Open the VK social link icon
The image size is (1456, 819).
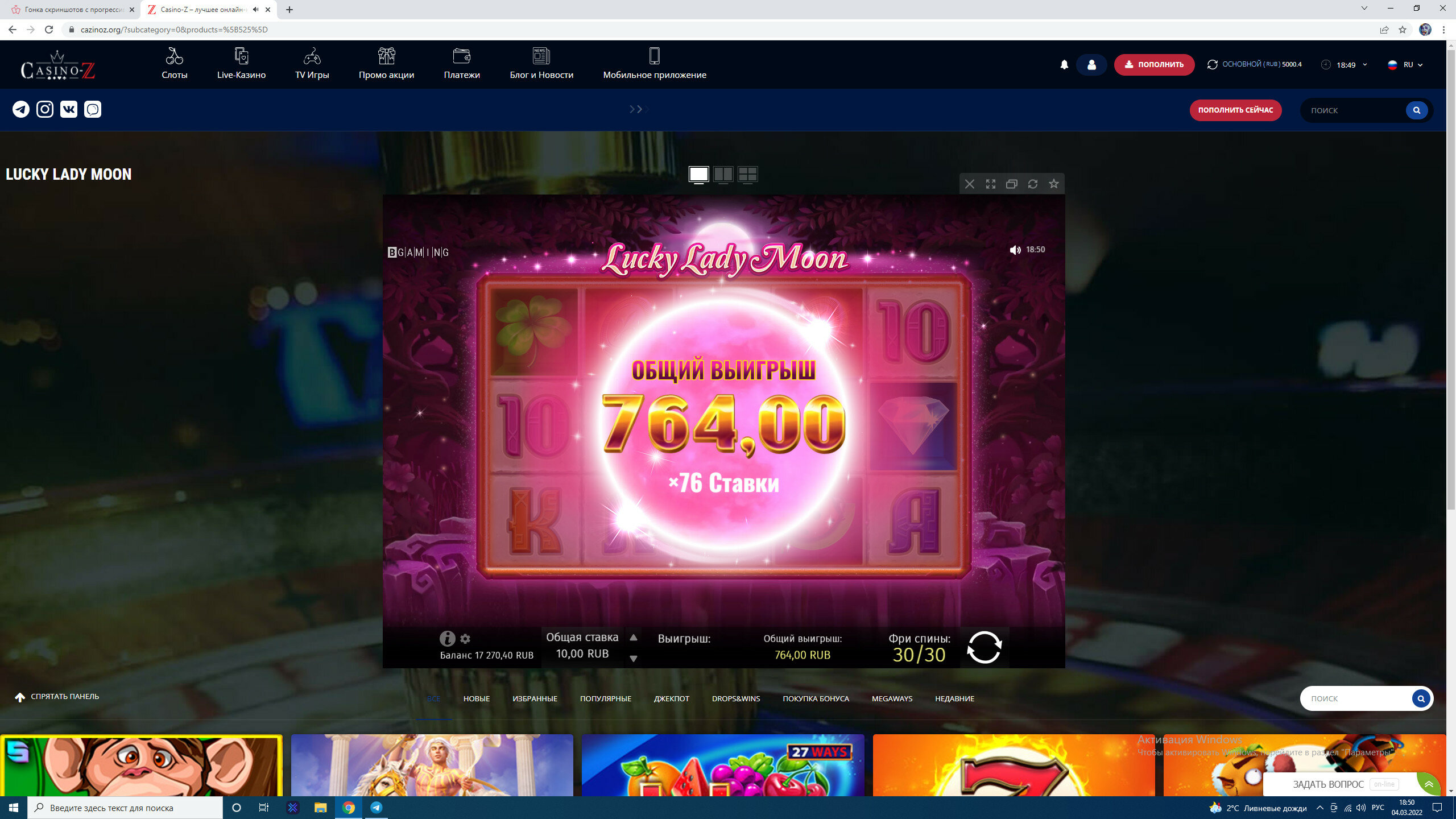coord(69,109)
